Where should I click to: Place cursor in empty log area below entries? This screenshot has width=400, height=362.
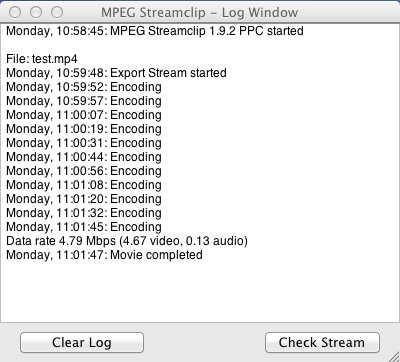[x=200, y=292]
